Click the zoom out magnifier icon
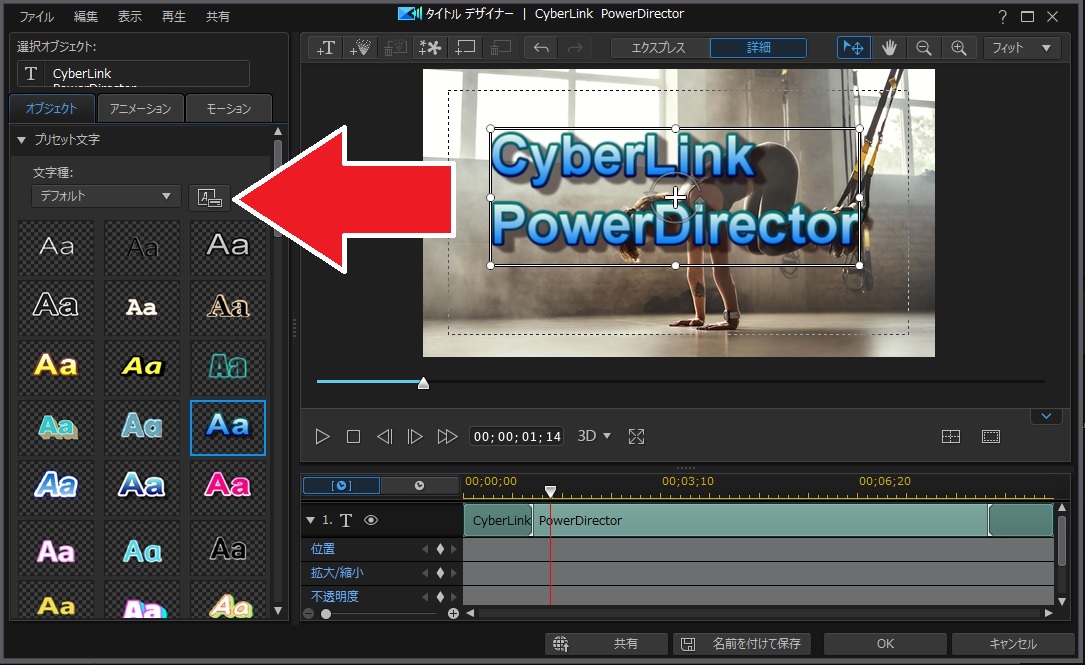The height and width of the screenshot is (665, 1085). [x=924, y=48]
